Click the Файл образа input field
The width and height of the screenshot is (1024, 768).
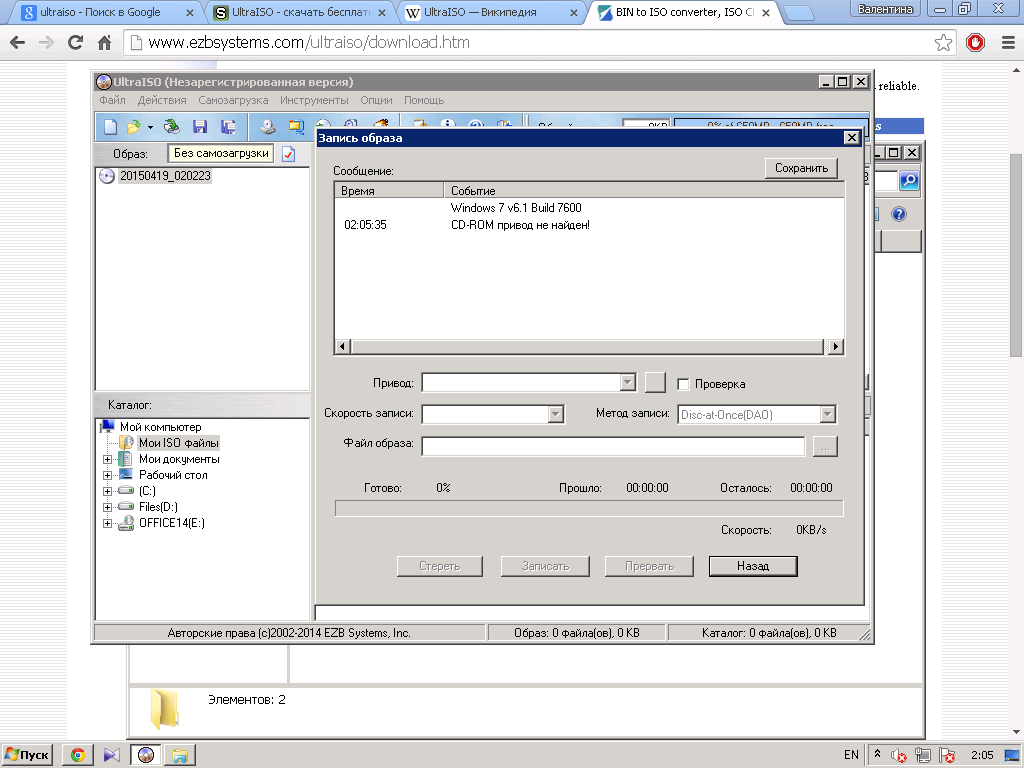(x=613, y=446)
